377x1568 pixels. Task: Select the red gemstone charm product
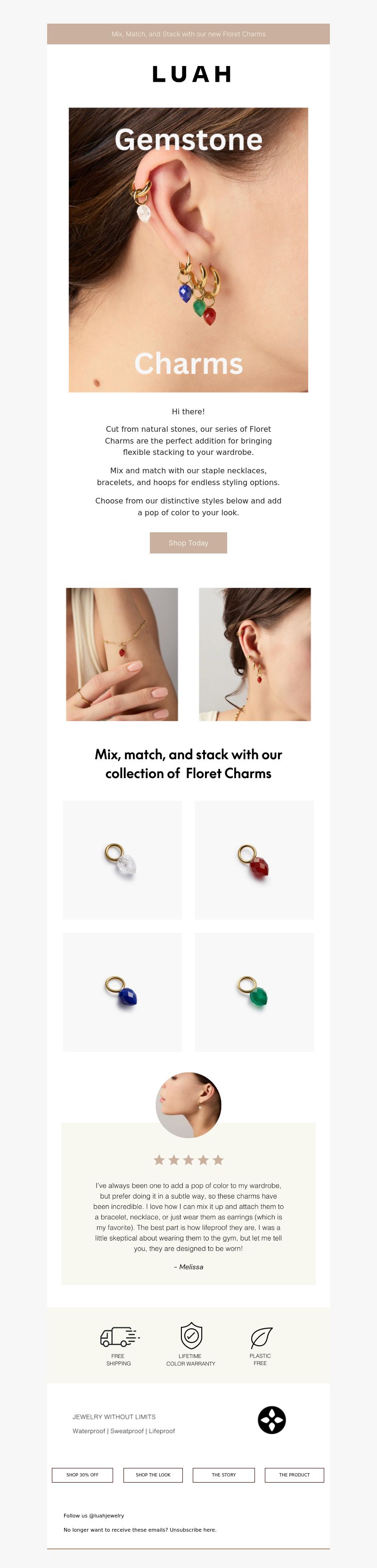point(254,860)
